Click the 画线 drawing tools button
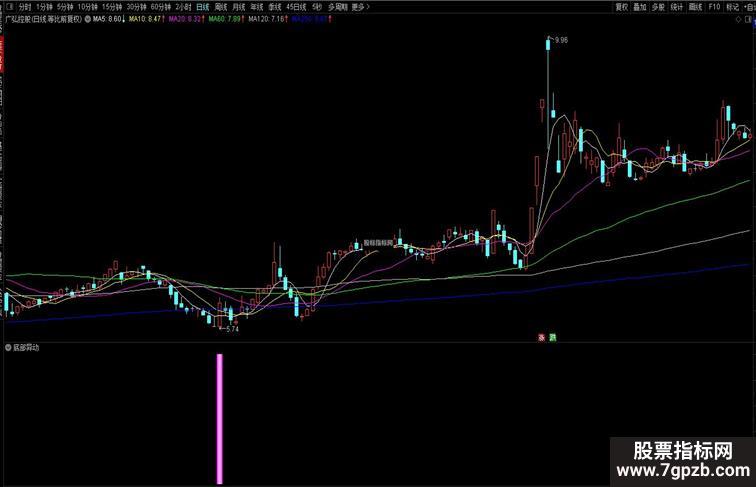756x487 pixels. click(695, 7)
